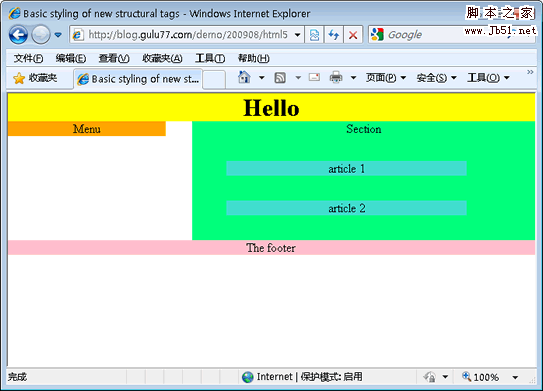Click the 收藏夹 favorites star button

click(x=35, y=78)
